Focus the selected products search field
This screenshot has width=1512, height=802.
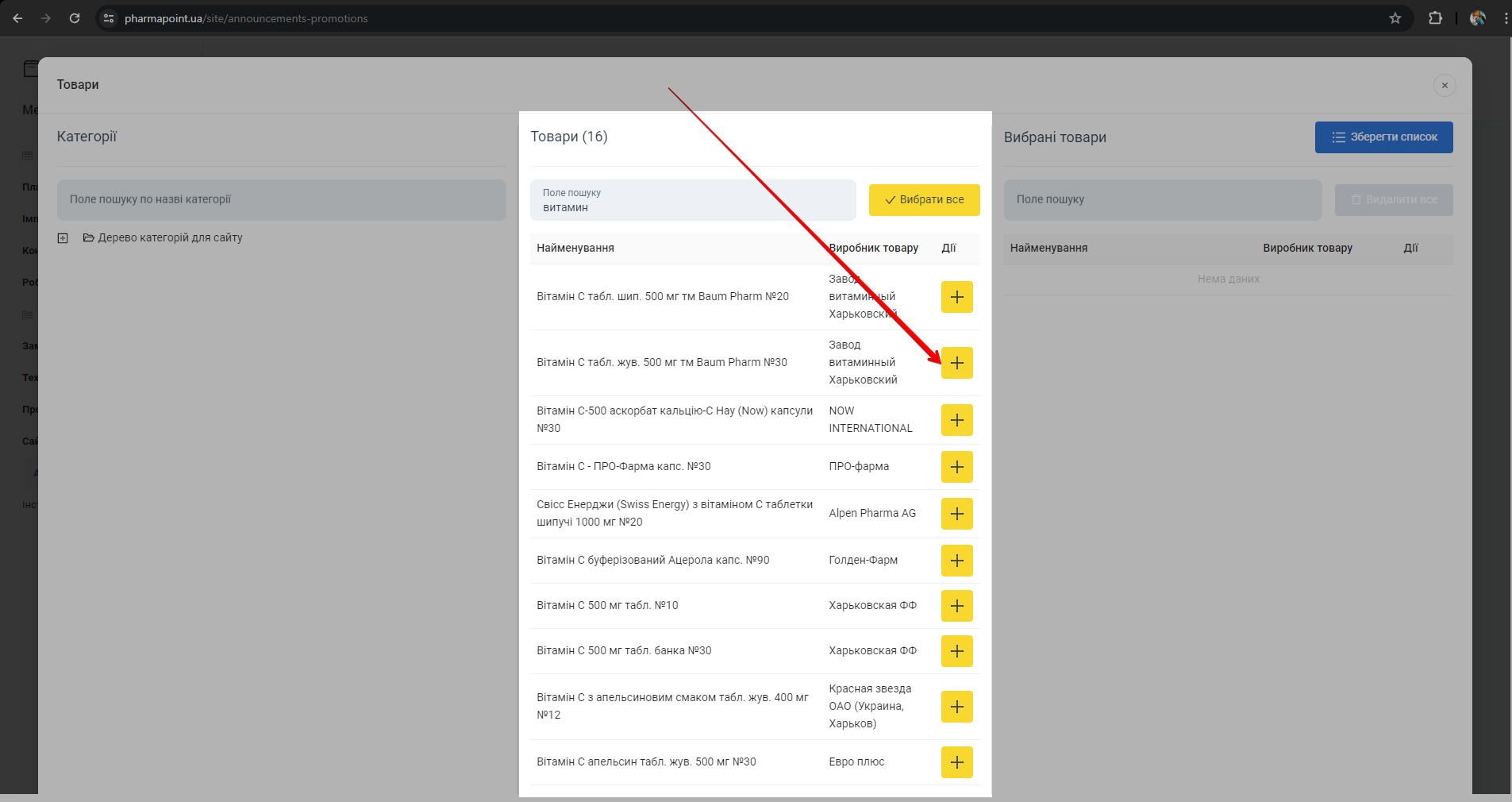pos(1162,200)
